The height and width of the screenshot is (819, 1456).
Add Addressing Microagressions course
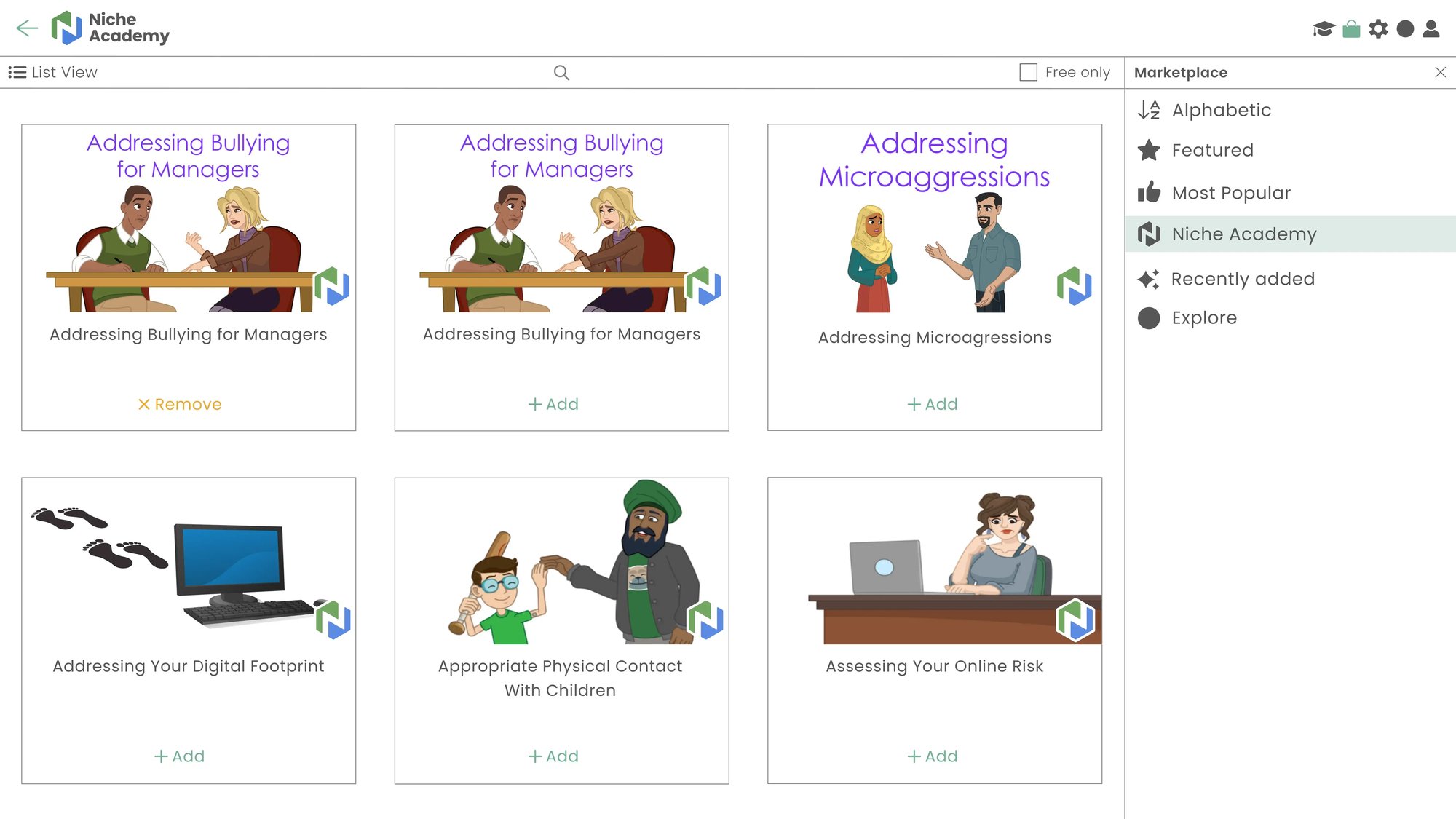933,404
